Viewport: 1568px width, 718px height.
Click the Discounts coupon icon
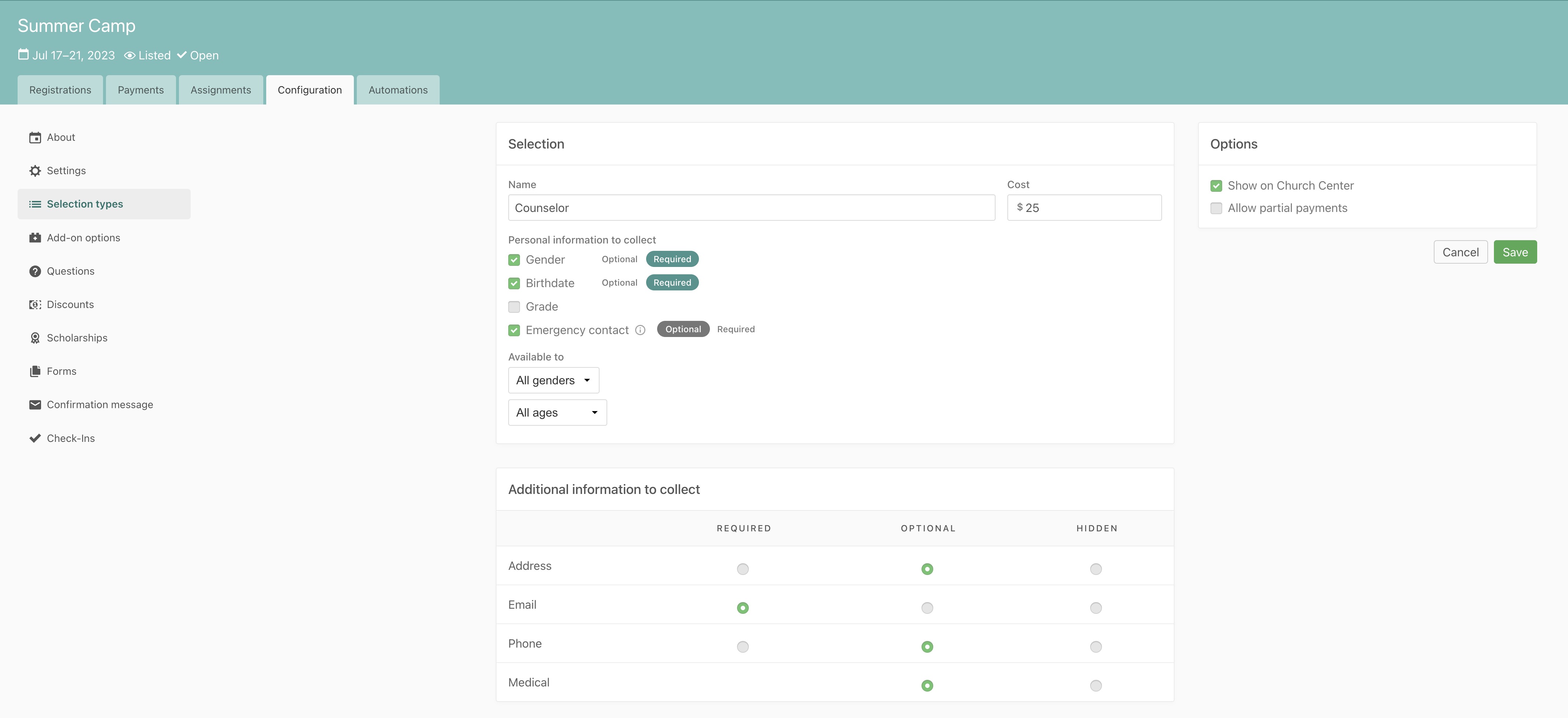[35, 305]
